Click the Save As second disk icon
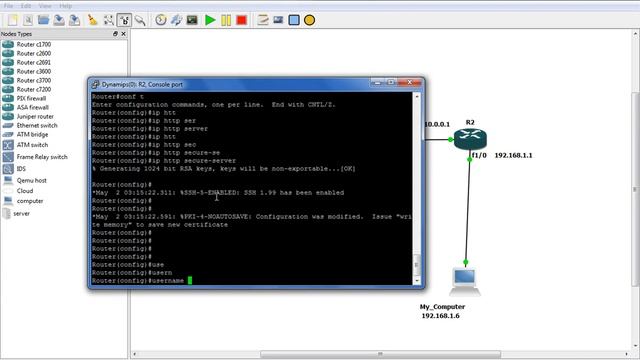 point(74,20)
